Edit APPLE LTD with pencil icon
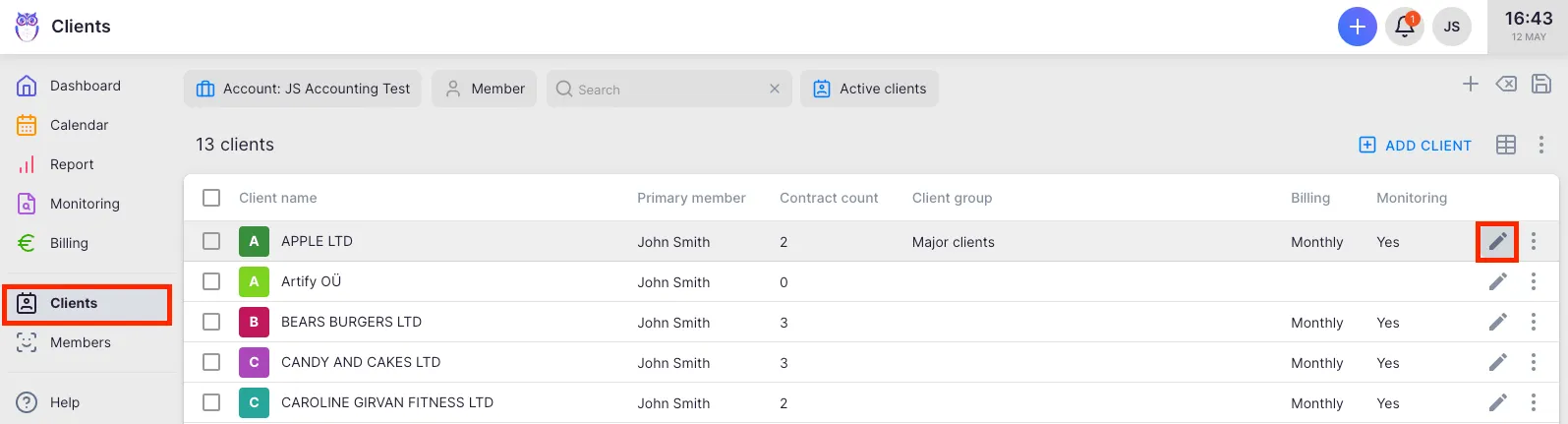Screen dimensions: 1568x424 tap(1497, 241)
